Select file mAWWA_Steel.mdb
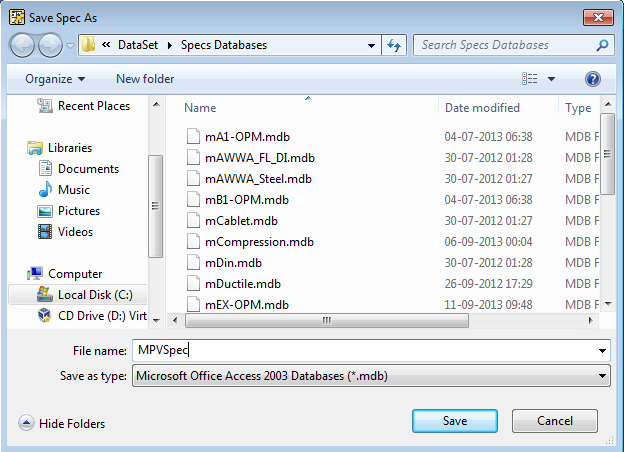The width and height of the screenshot is (624, 452). [258, 179]
